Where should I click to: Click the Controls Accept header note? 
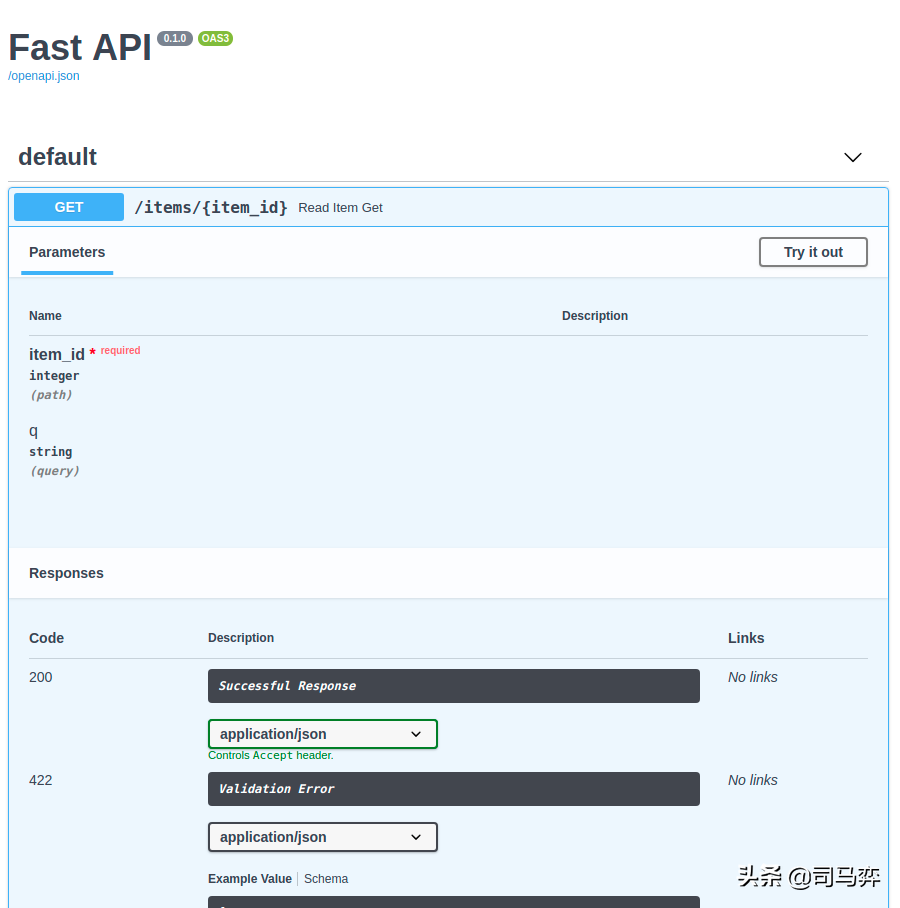pos(270,756)
